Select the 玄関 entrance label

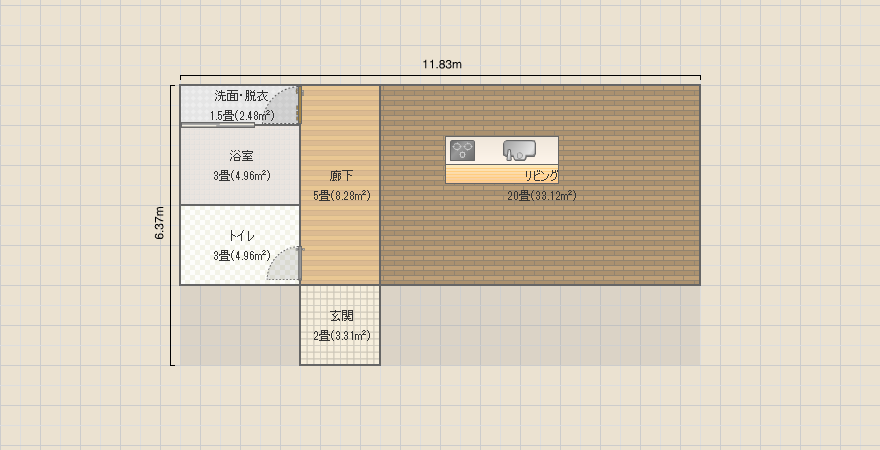[x=341, y=316]
